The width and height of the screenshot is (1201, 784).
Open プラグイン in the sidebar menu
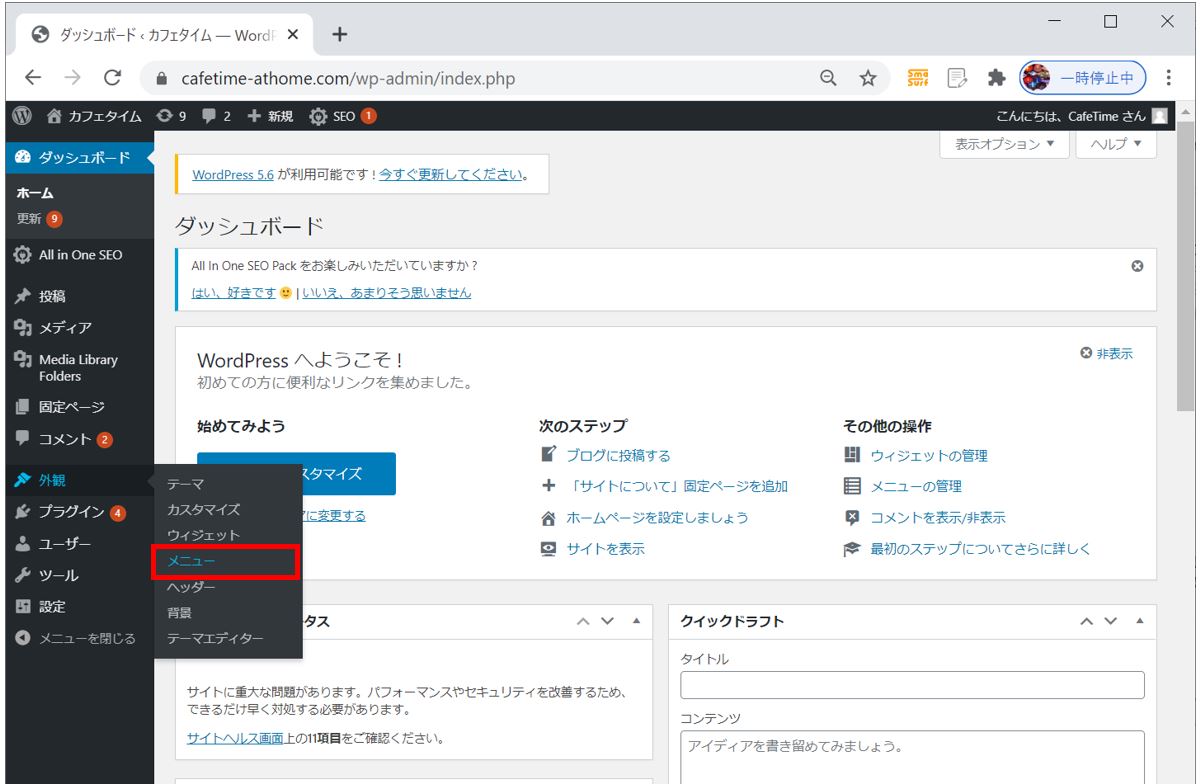tap(72, 512)
